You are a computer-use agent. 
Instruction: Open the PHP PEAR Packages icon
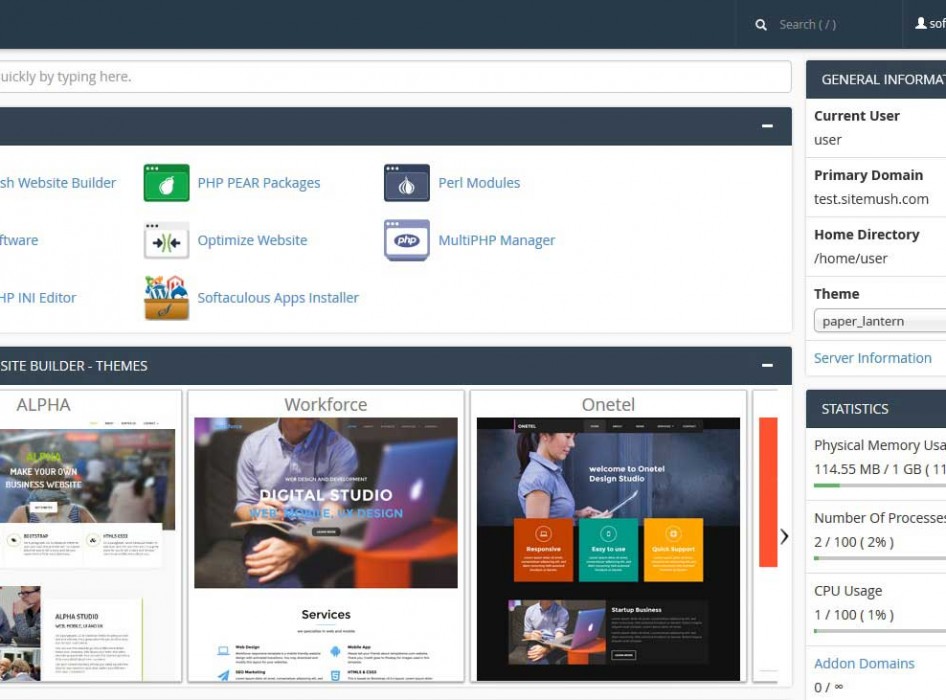pos(167,182)
